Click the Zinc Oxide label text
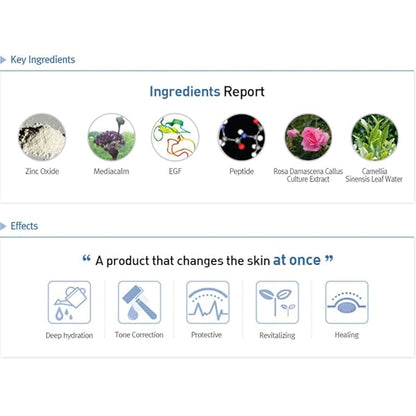This screenshot has width=416, height=416. click(x=42, y=171)
